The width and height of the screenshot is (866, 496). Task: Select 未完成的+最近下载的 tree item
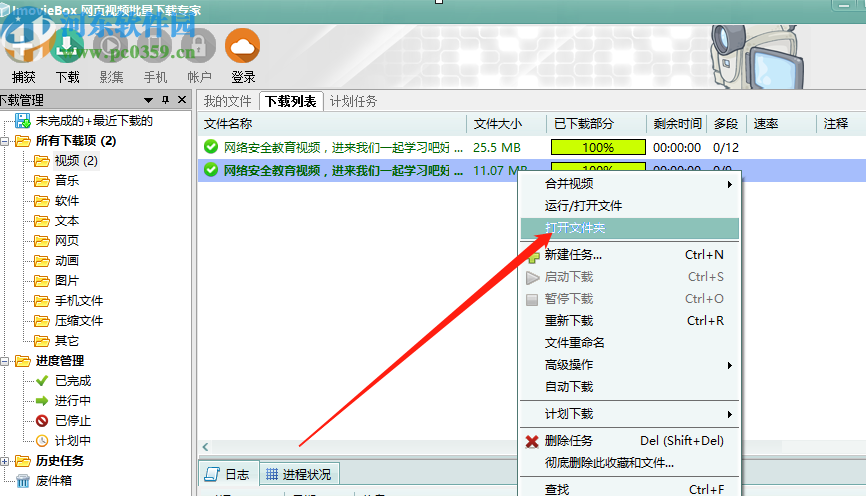94,120
